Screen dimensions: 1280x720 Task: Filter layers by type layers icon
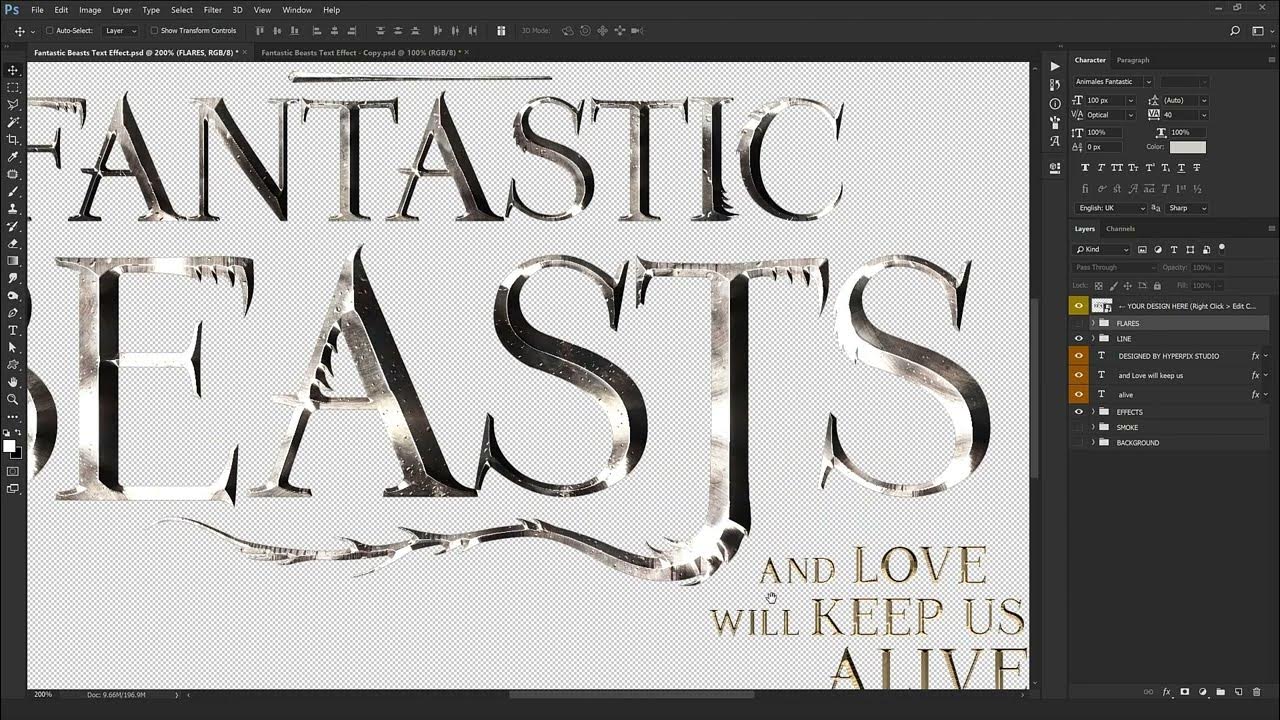(x=1174, y=249)
